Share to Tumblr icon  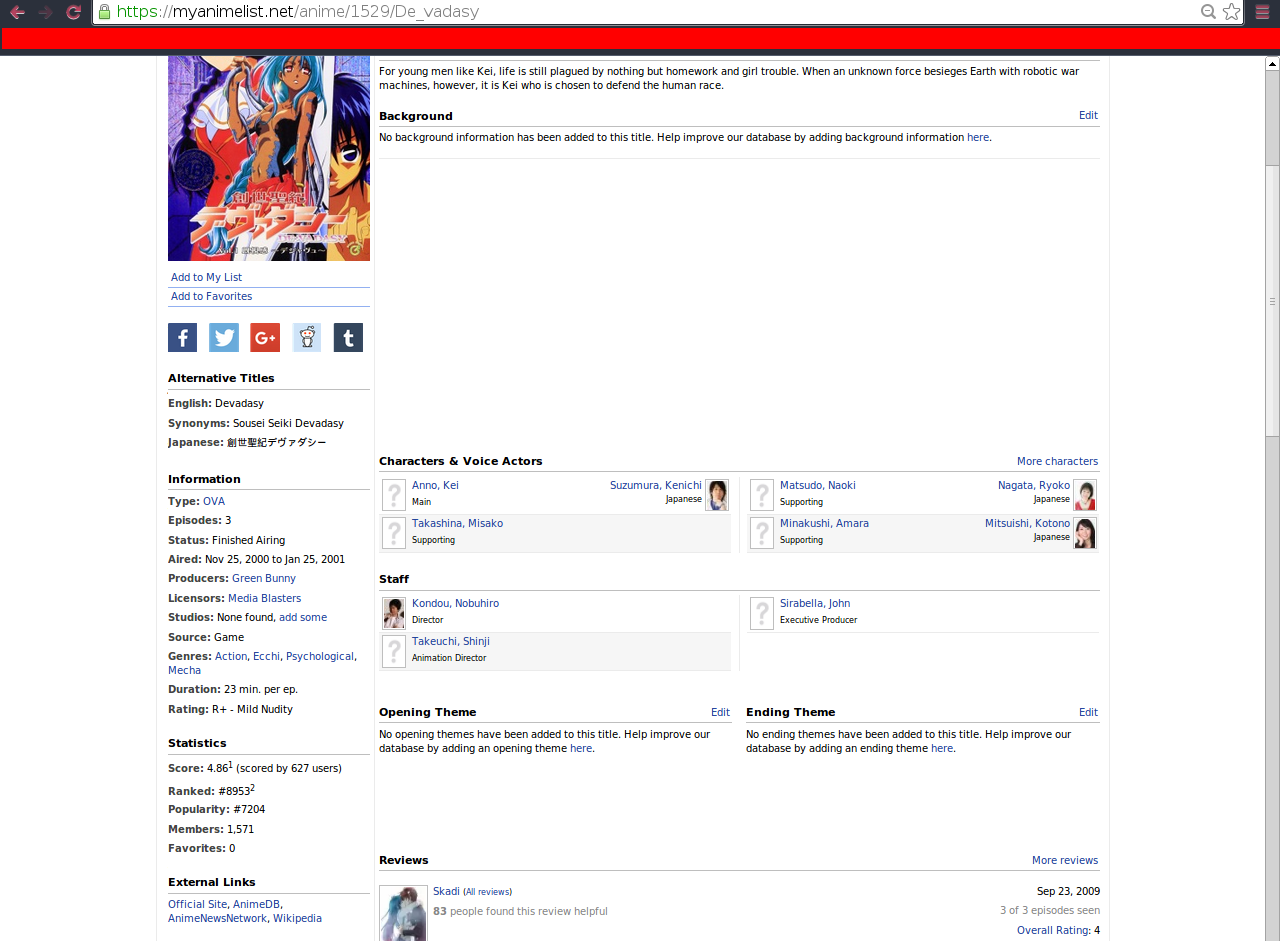[x=348, y=338]
